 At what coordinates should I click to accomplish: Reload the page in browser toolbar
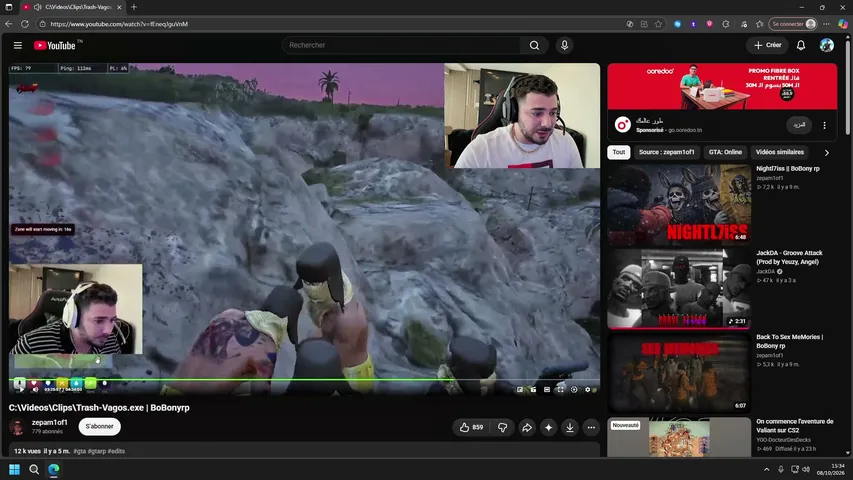pos(24,24)
